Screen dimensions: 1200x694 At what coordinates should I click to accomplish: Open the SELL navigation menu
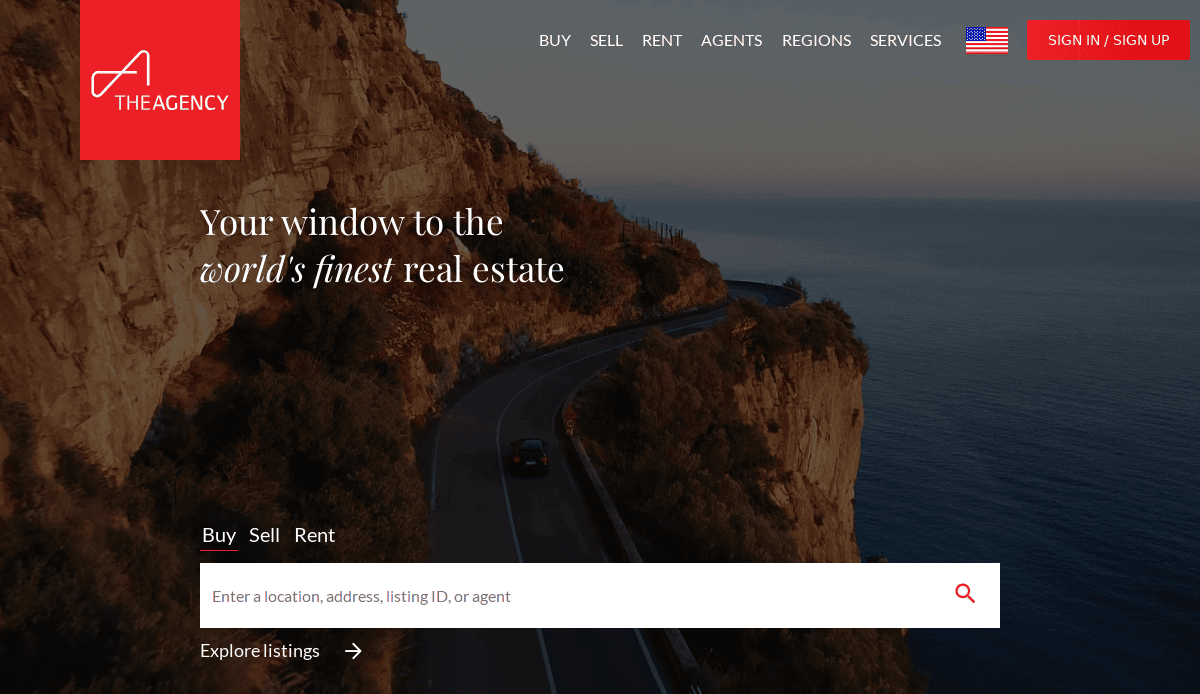point(606,40)
